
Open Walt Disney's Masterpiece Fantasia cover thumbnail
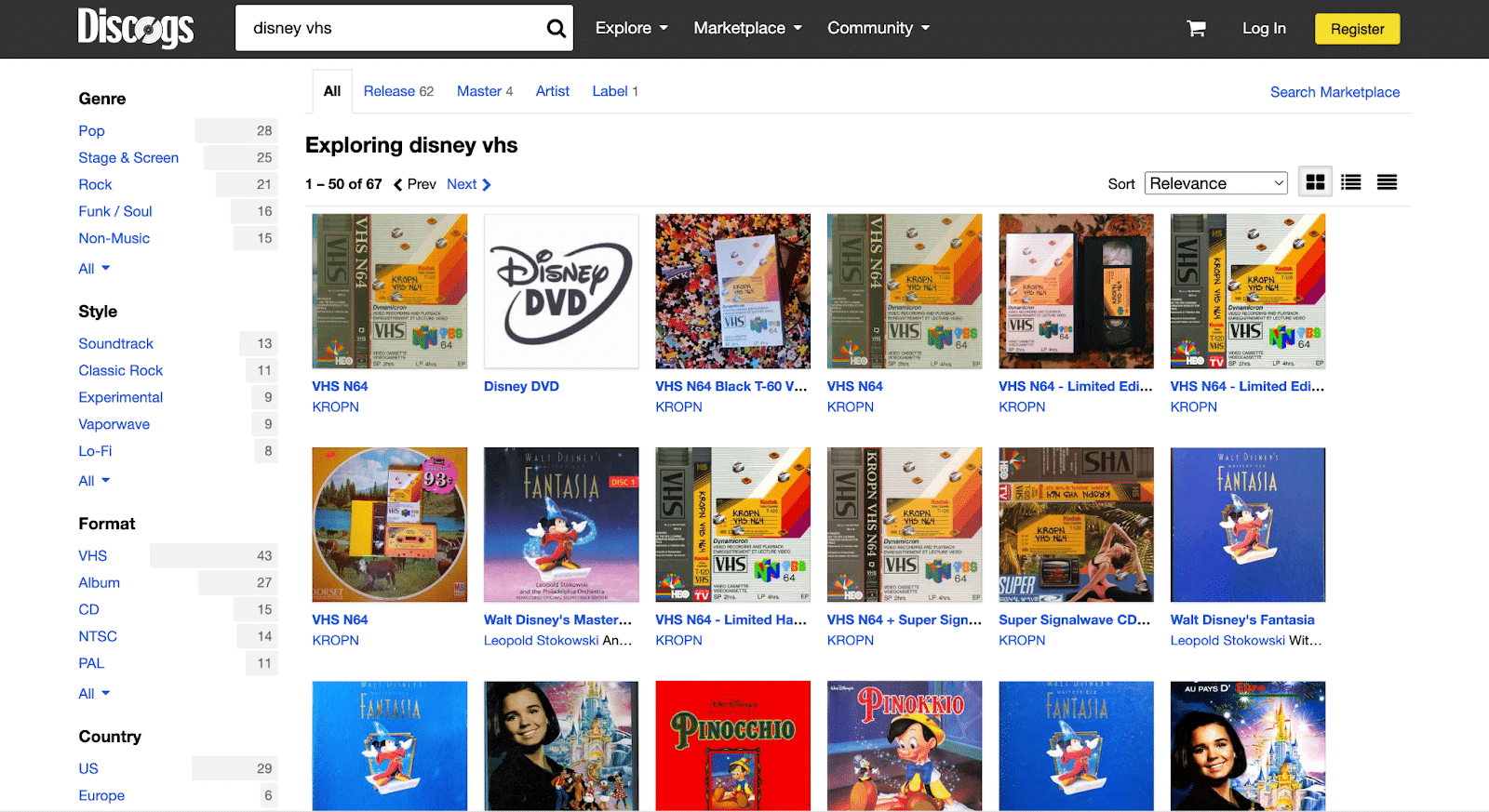tap(561, 525)
